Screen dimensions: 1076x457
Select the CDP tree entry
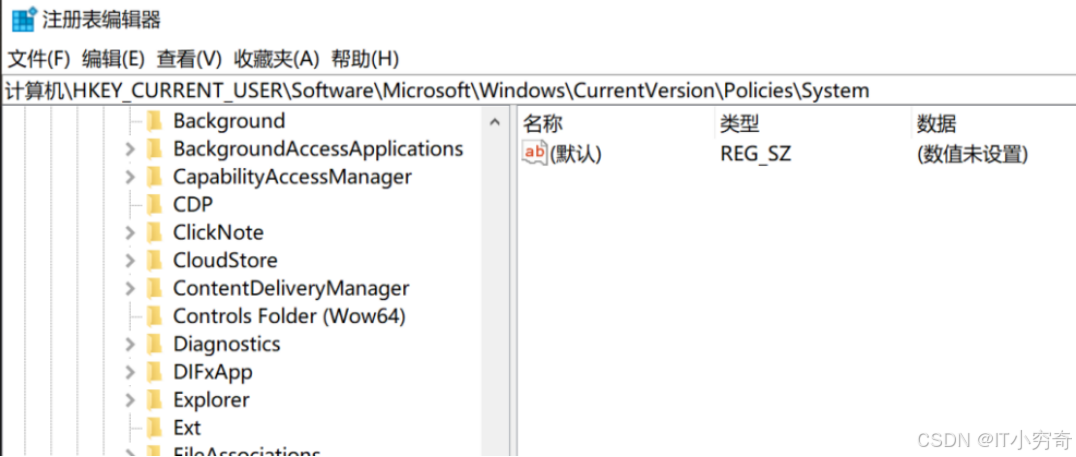193,204
